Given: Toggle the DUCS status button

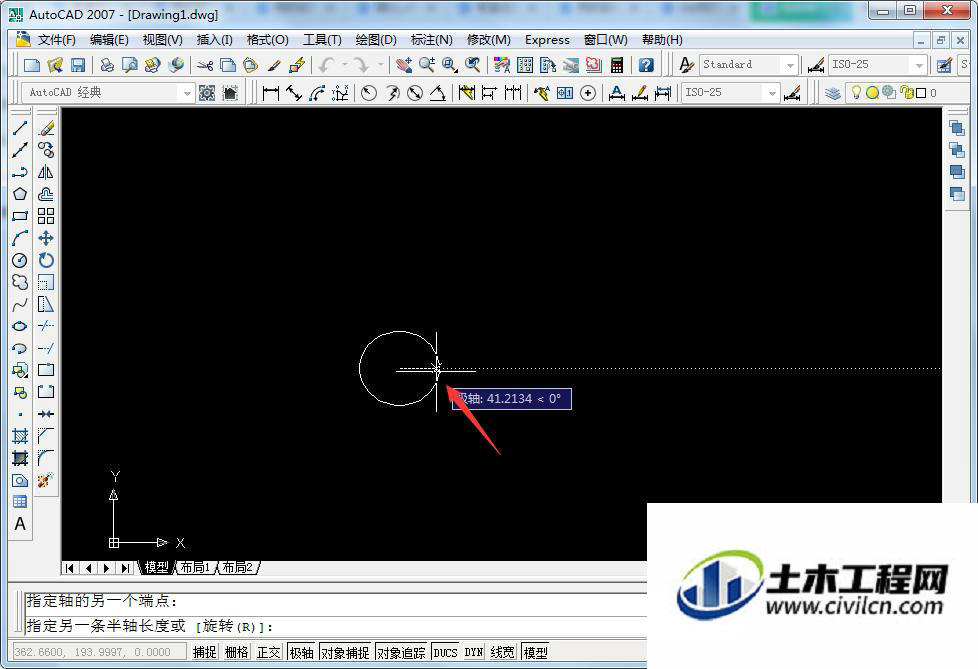Looking at the screenshot, I should click(445, 652).
